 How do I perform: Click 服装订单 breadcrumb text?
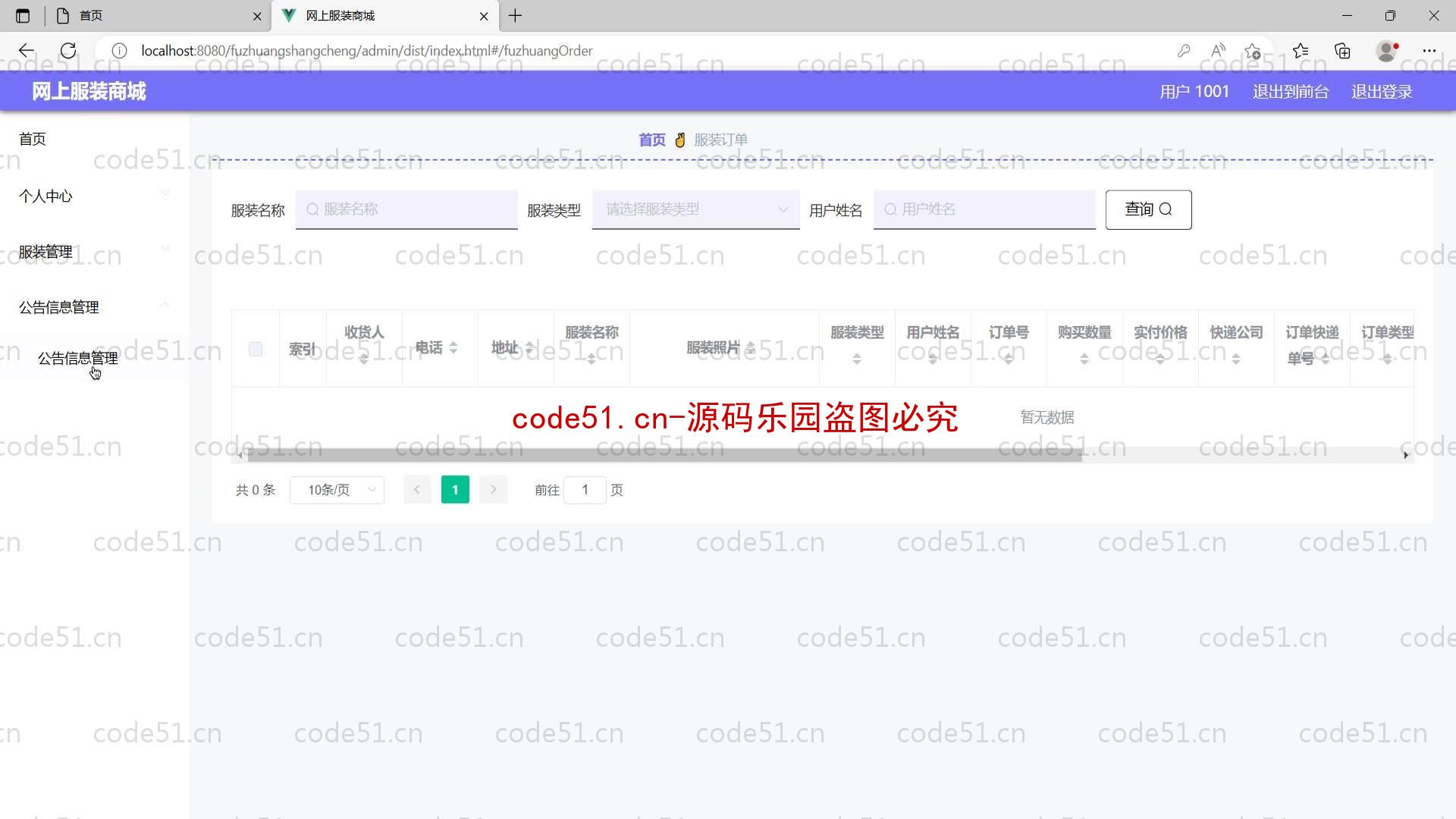point(721,140)
